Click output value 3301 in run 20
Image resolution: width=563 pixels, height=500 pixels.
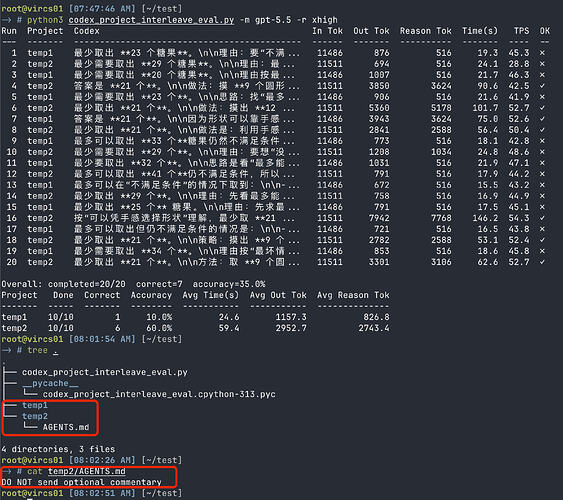point(379,262)
